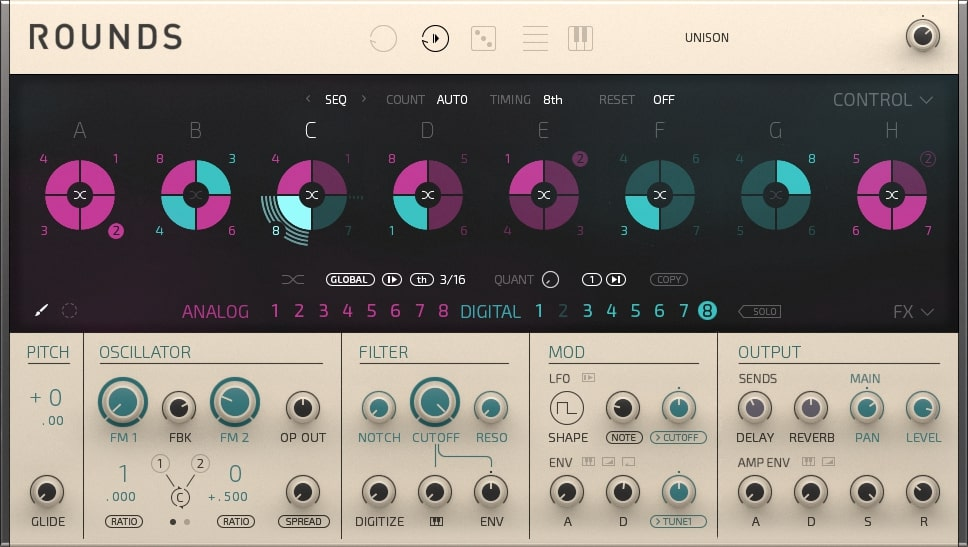Click the shuffle icon in block H center
The width and height of the screenshot is (968, 547).
tap(892, 195)
